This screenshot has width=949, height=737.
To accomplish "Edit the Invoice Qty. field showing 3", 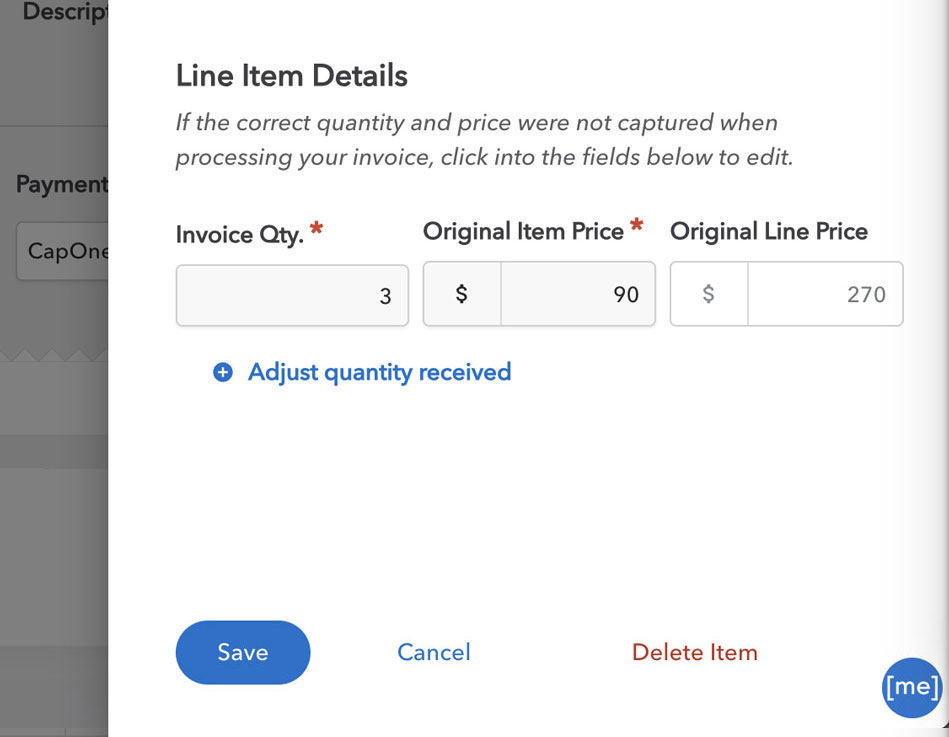I will coord(292,295).
